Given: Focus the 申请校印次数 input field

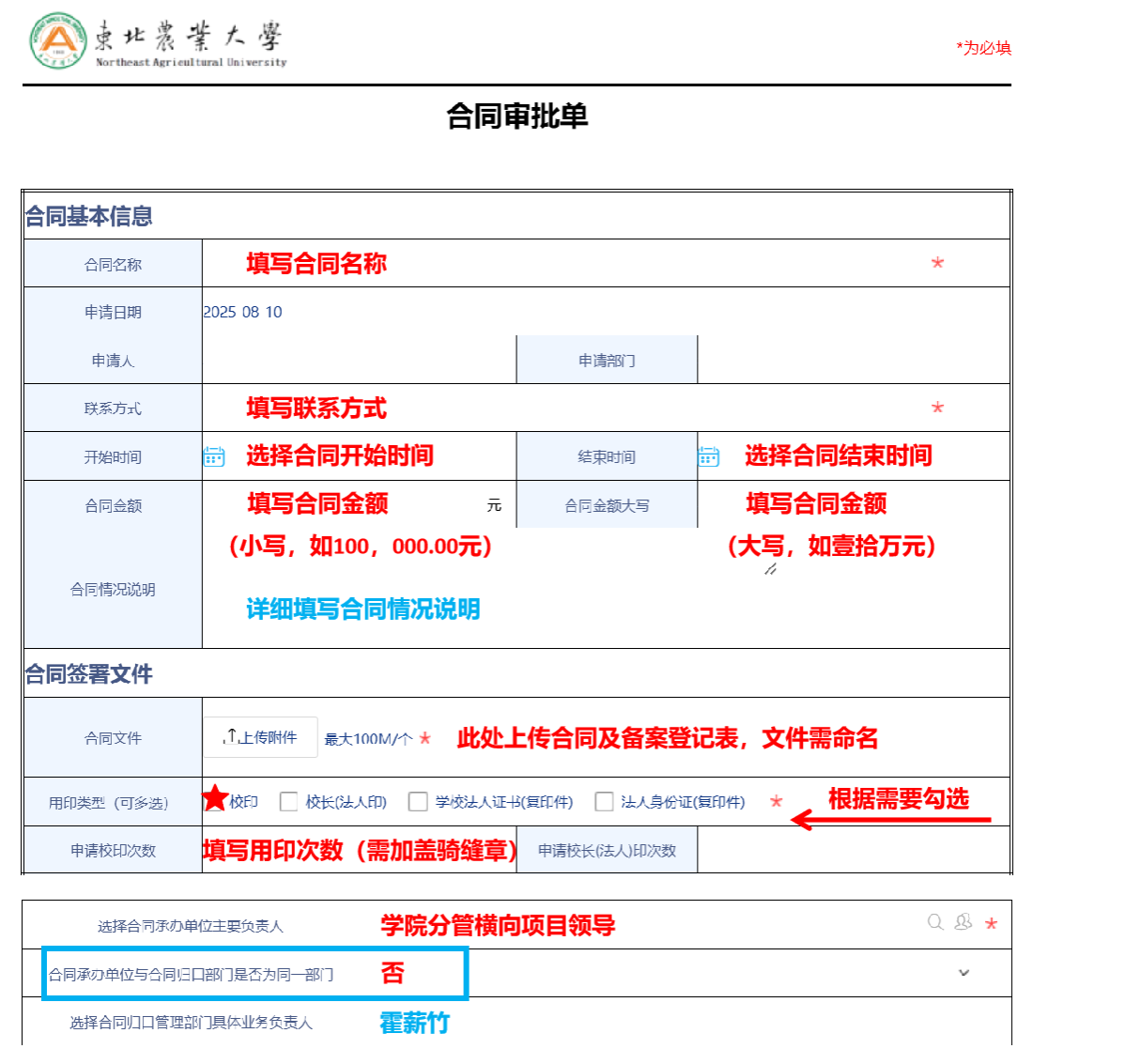Looking at the screenshot, I should (359, 851).
